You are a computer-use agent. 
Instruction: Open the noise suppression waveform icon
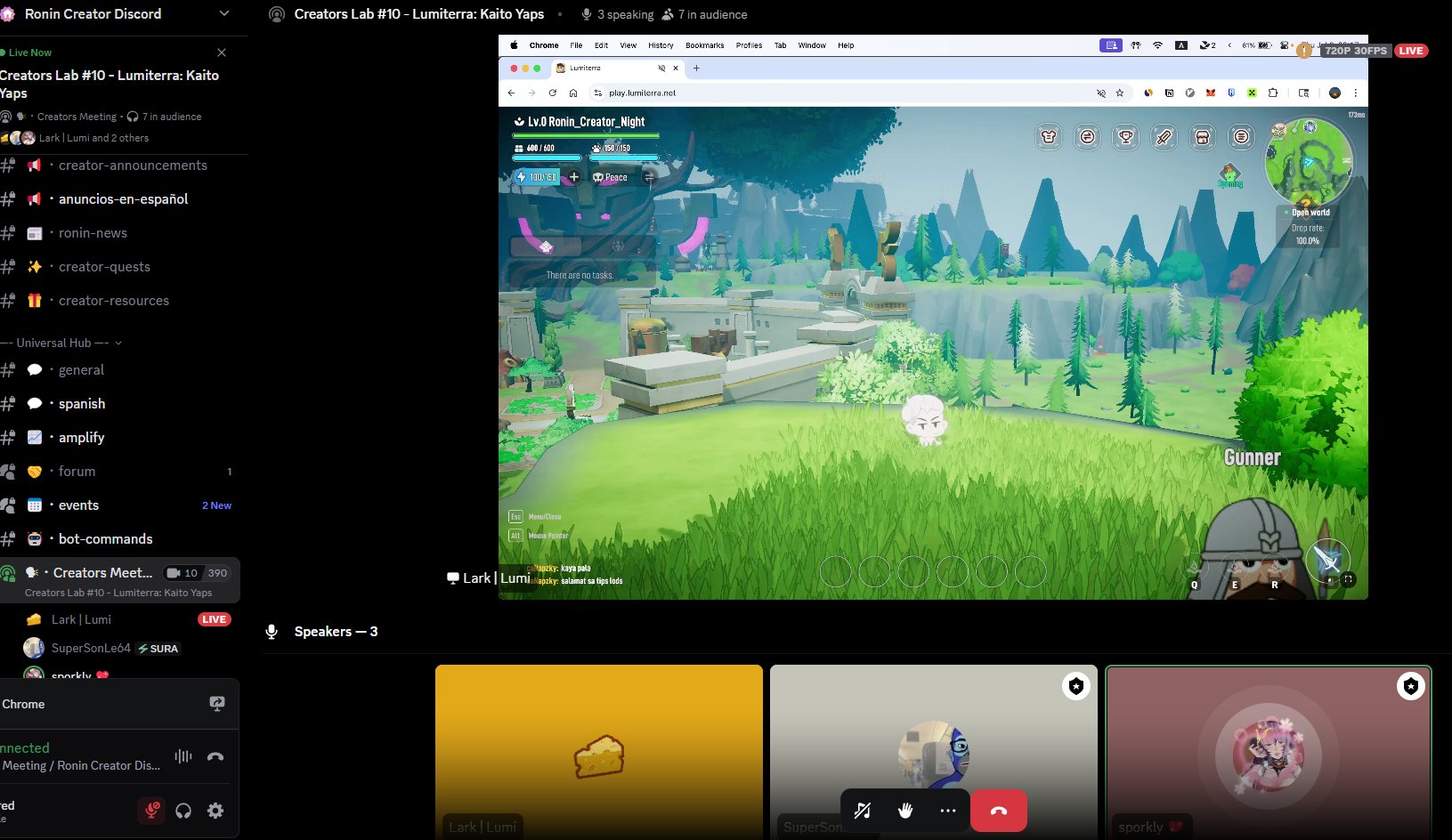183,756
